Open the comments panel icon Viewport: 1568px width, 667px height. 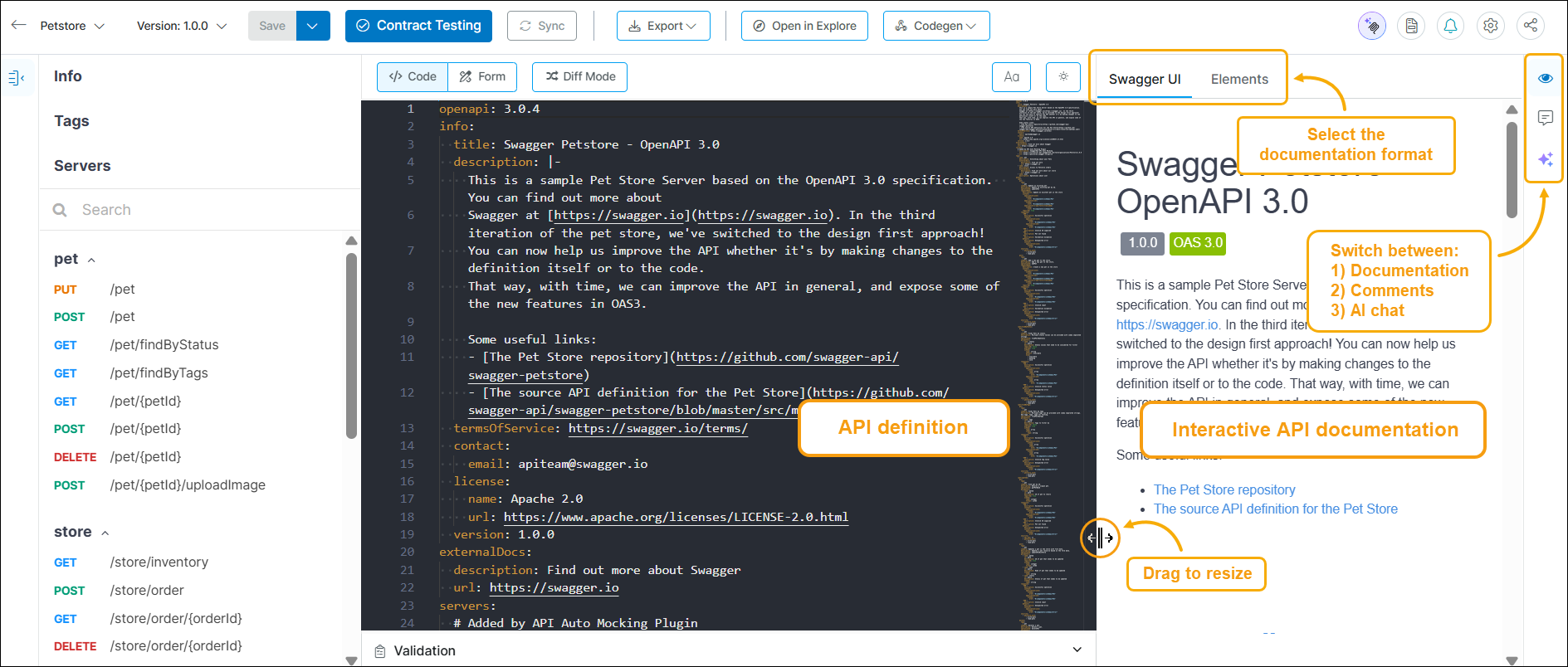1545,118
